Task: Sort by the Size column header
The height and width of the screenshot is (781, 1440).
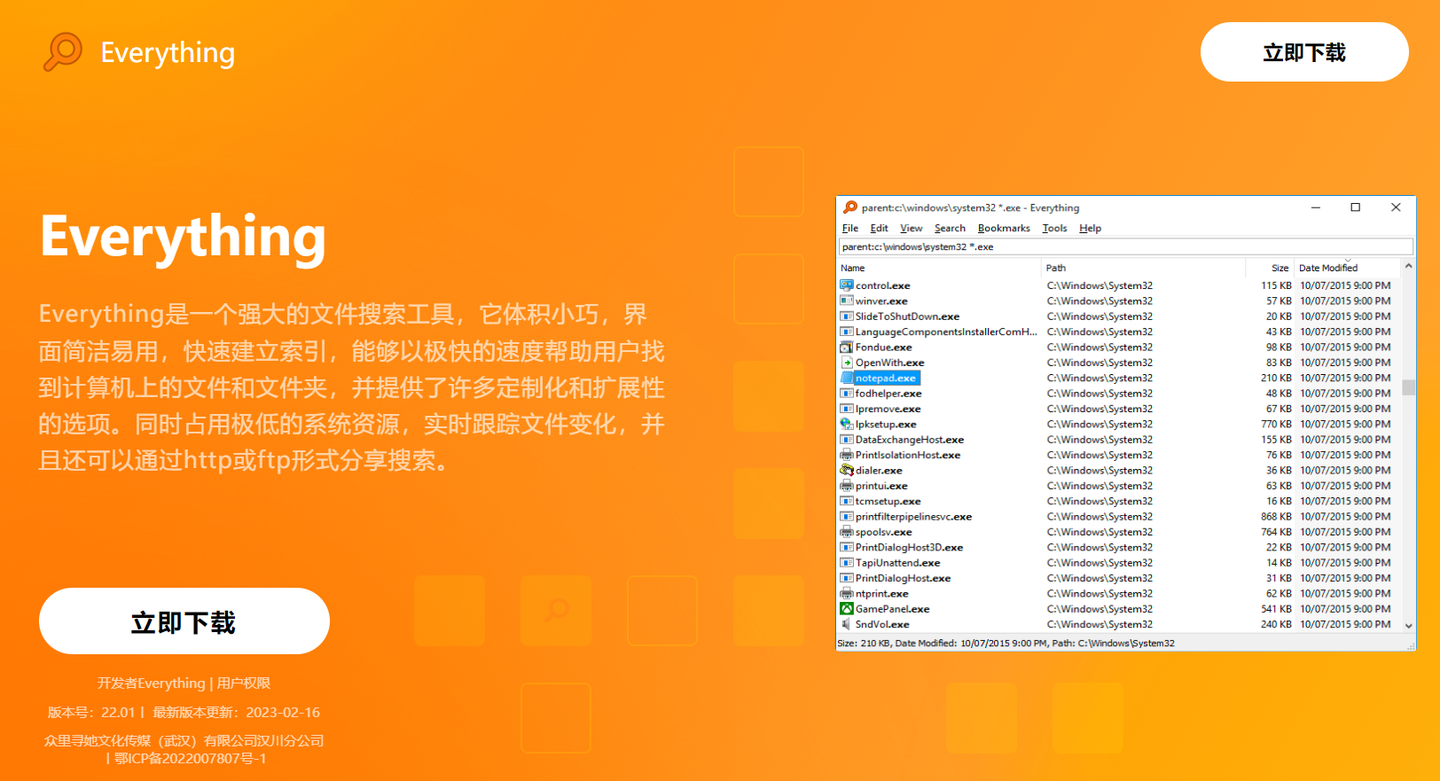Action: coord(1270,268)
